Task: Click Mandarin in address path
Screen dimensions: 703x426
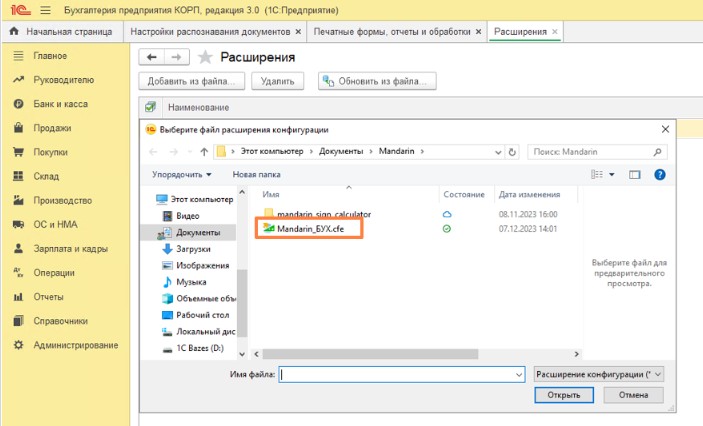Action: click(397, 152)
